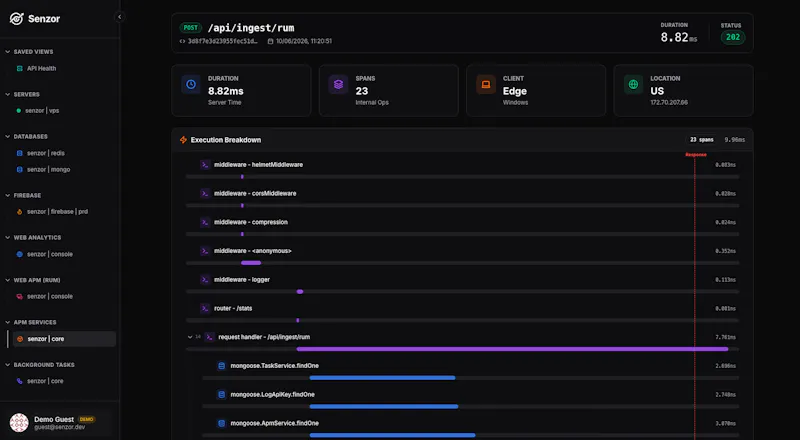Viewport: 800px width, 440px height.
Task: Click the 23 spans badge
Action: 702,140
